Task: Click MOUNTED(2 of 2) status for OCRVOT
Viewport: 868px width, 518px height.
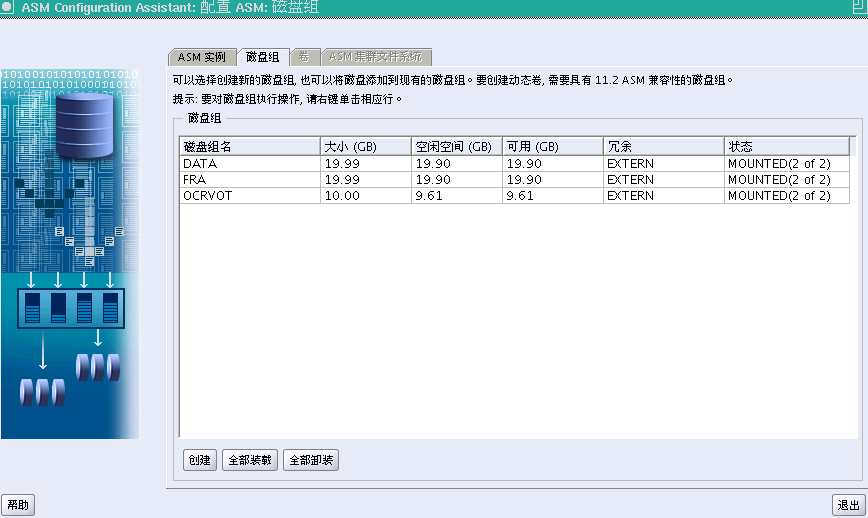Action: [787, 196]
